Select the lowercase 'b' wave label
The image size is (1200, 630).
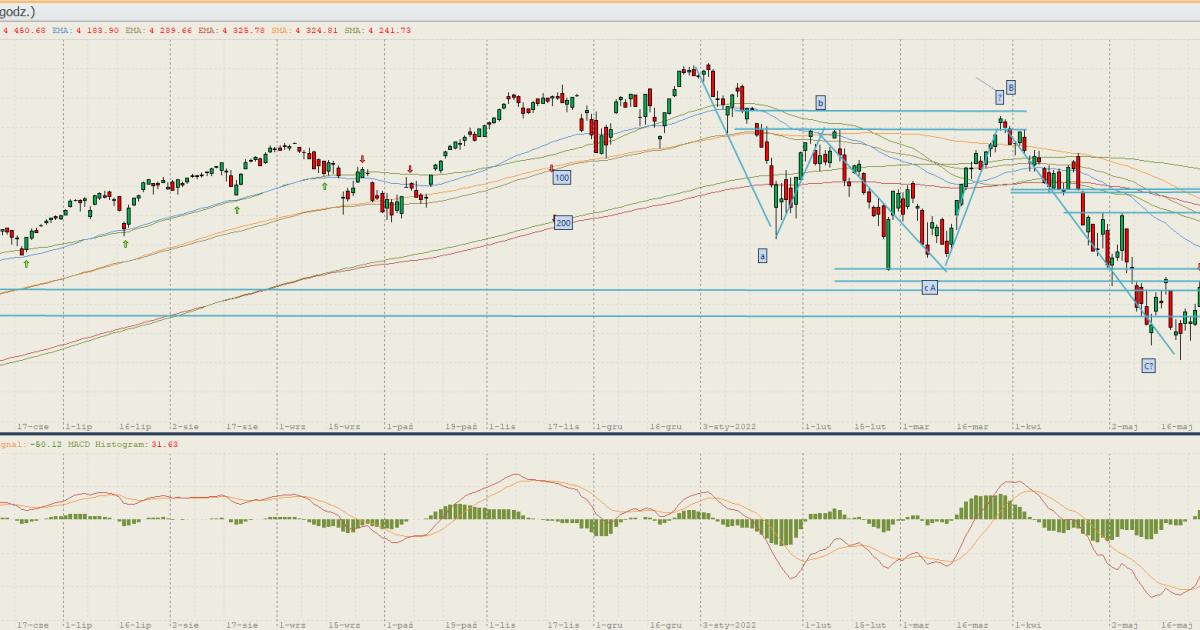820,103
